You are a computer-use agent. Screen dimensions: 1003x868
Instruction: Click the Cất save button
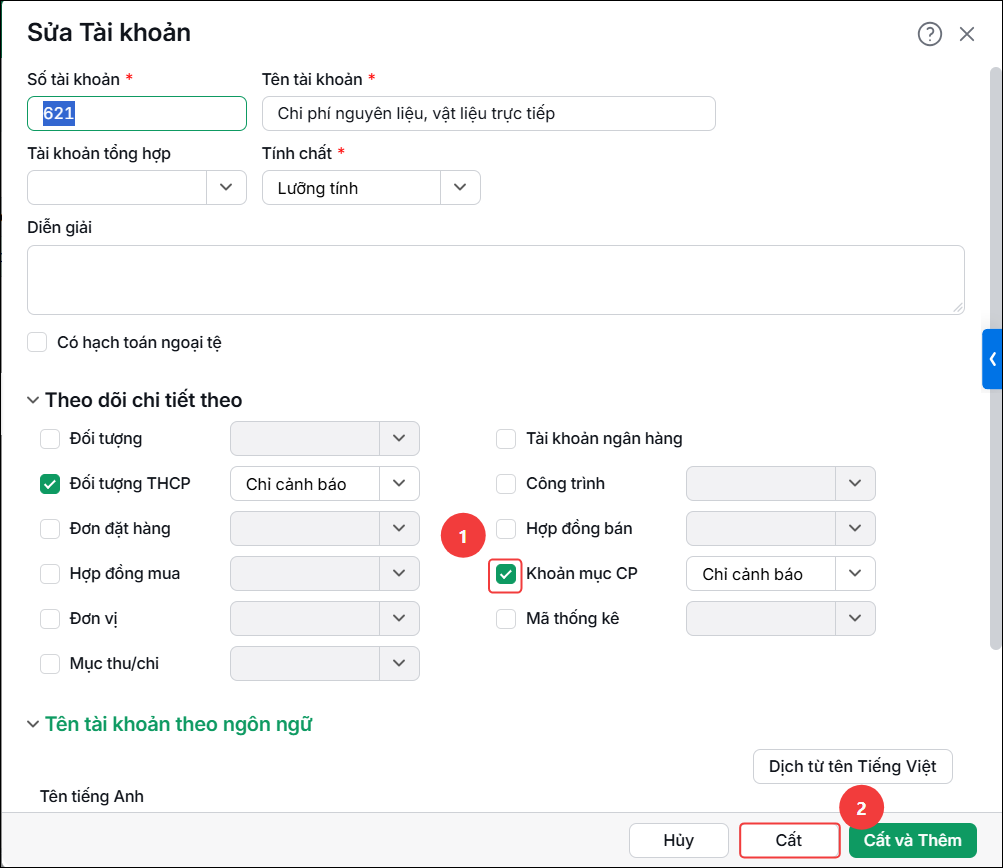tap(789, 840)
